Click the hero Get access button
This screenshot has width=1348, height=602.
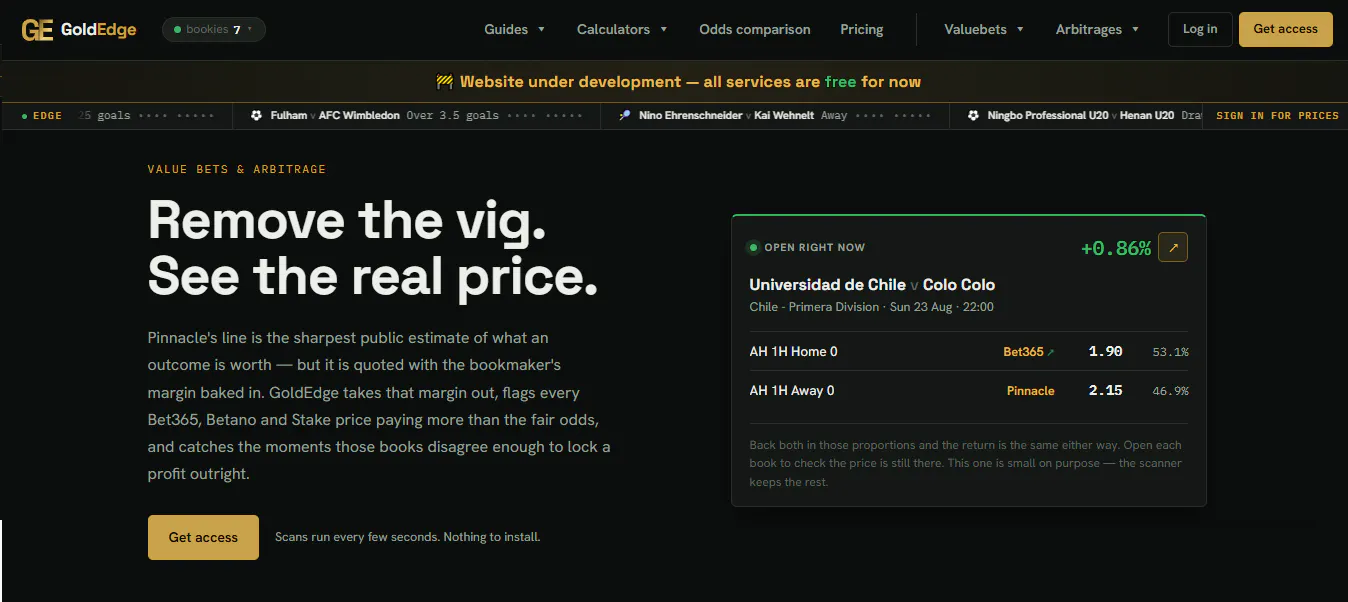[203, 537]
